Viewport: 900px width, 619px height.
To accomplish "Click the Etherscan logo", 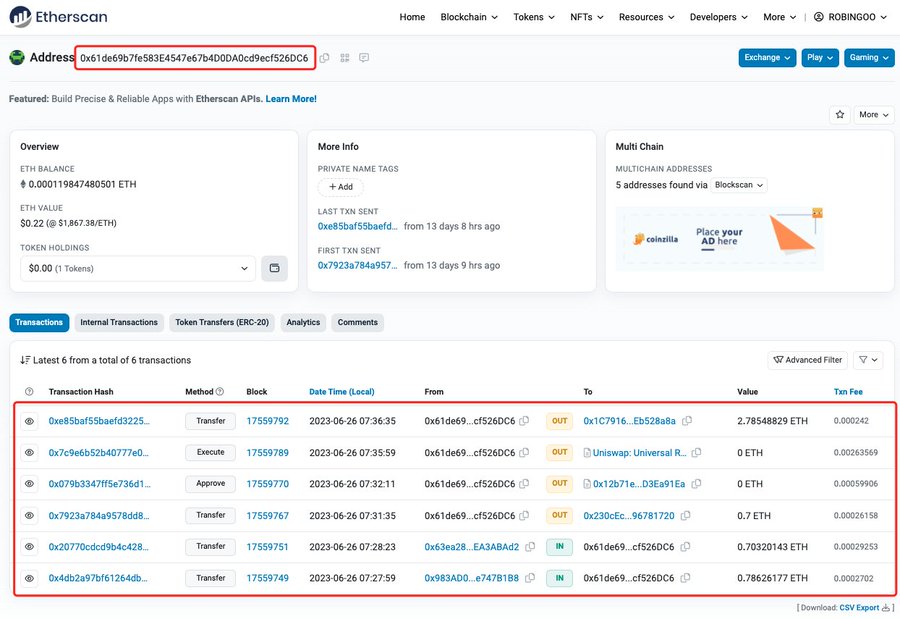I will [x=58, y=17].
